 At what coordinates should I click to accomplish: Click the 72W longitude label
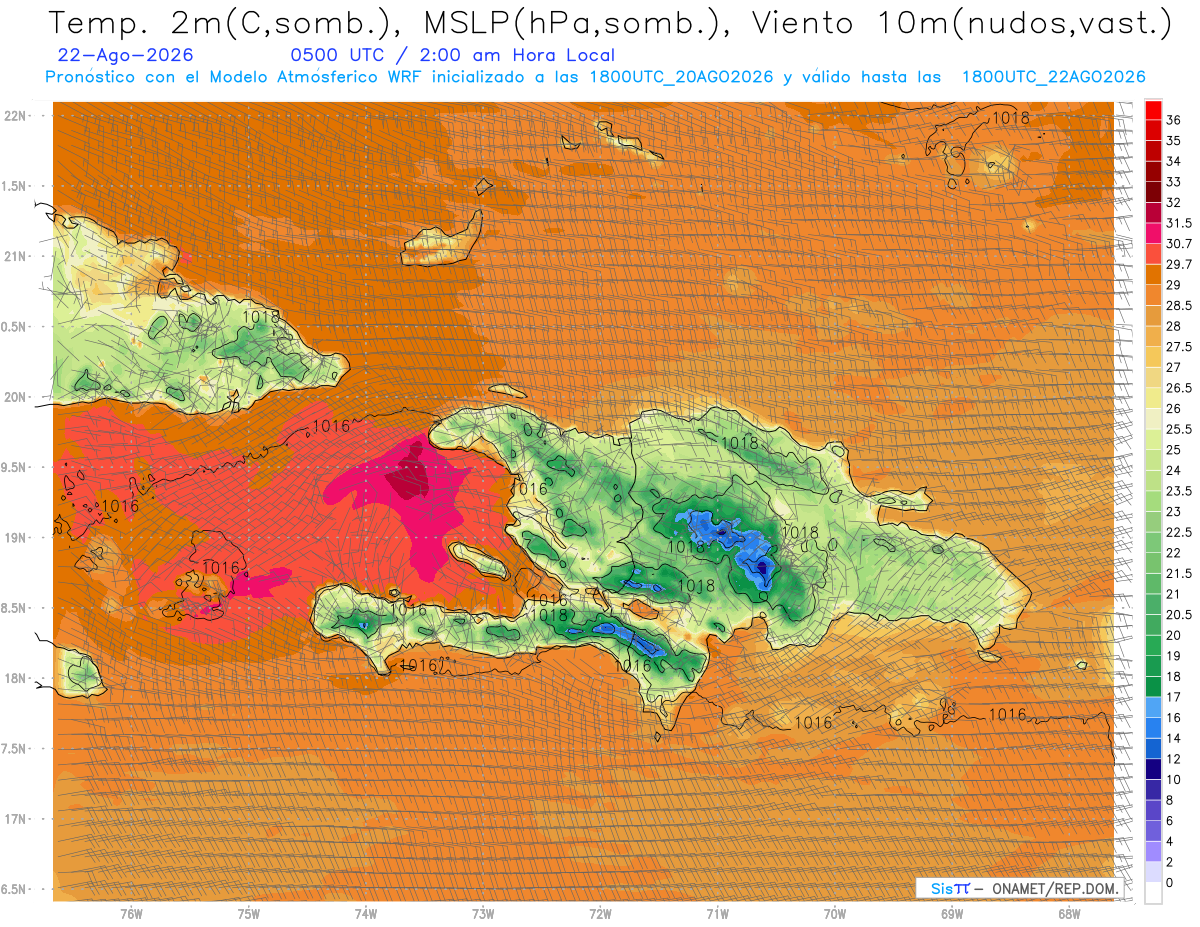point(600,914)
